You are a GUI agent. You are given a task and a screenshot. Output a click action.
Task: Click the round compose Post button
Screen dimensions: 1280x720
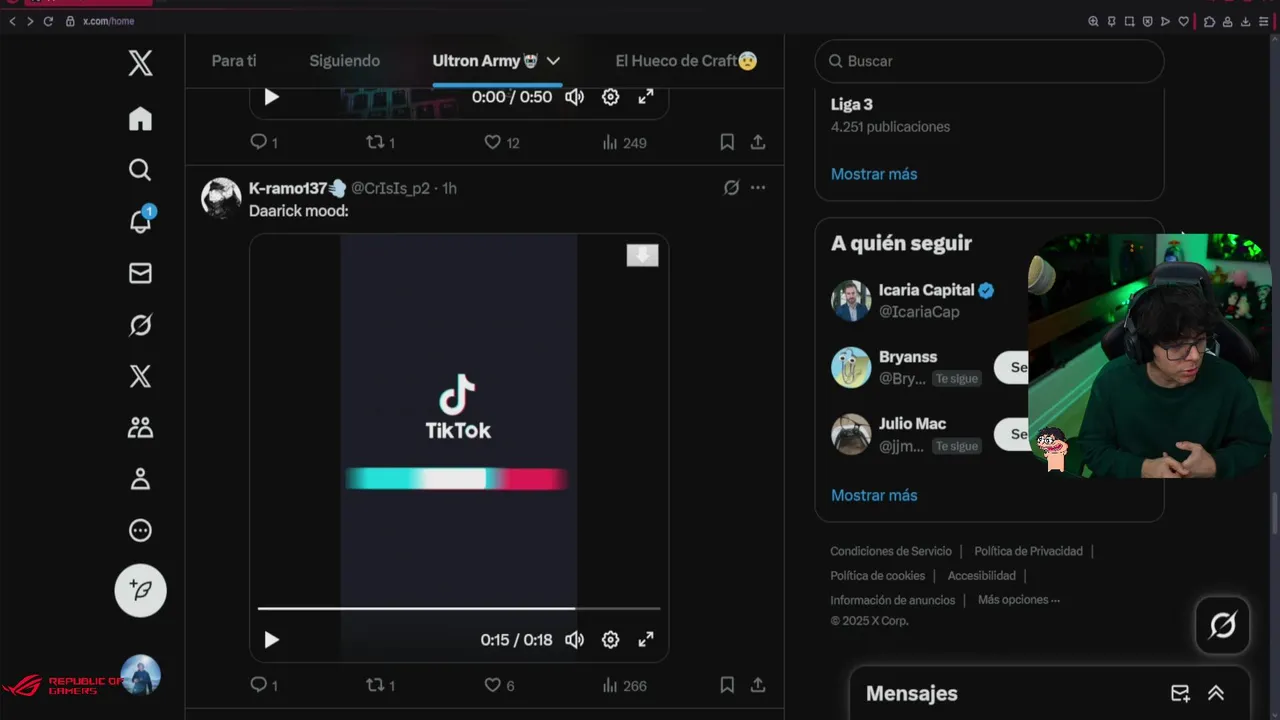[140, 590]
